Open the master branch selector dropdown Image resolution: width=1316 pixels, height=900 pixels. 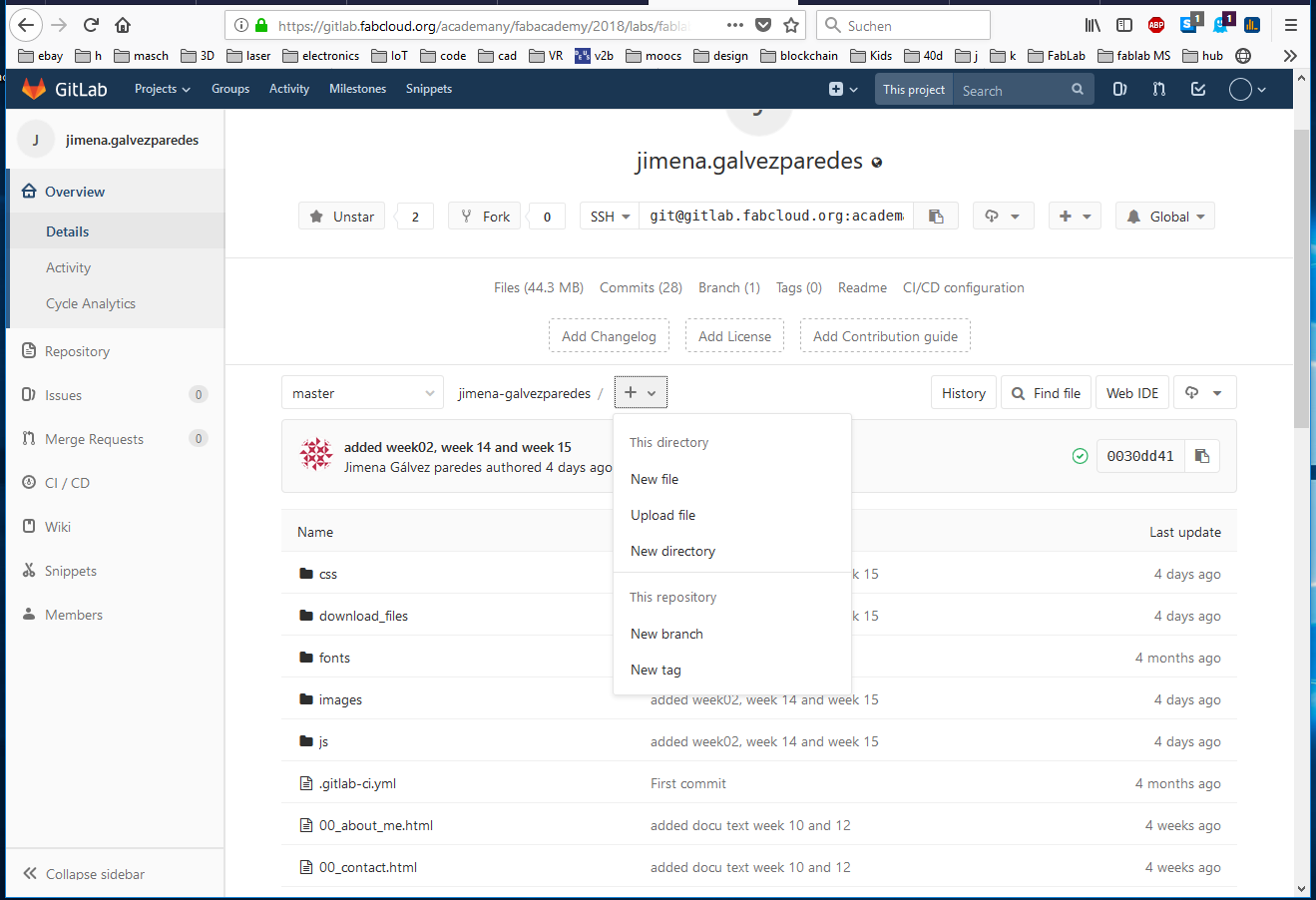(x=363, y=393)
